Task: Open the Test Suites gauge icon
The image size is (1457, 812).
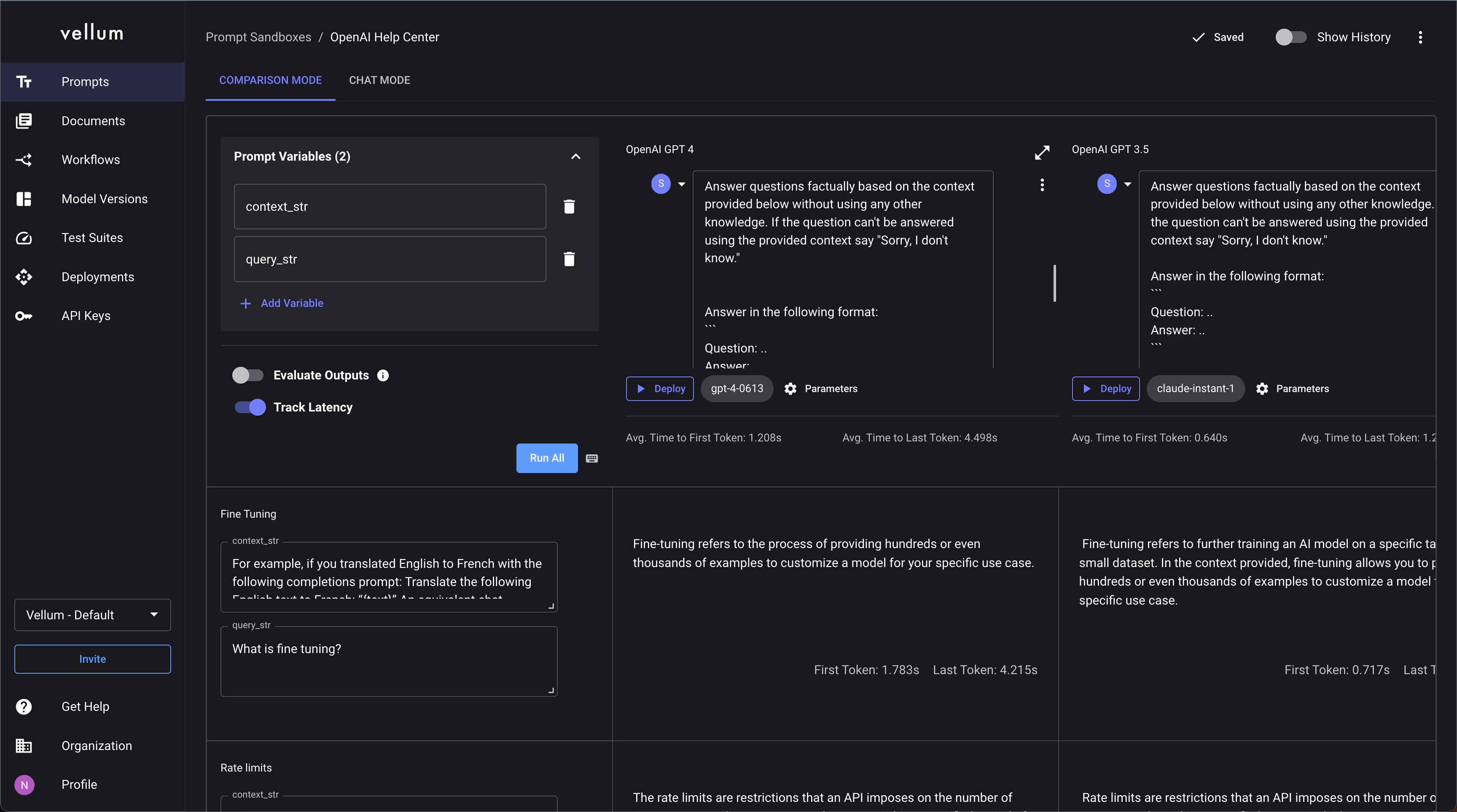Action: click(x=24, y=237)
